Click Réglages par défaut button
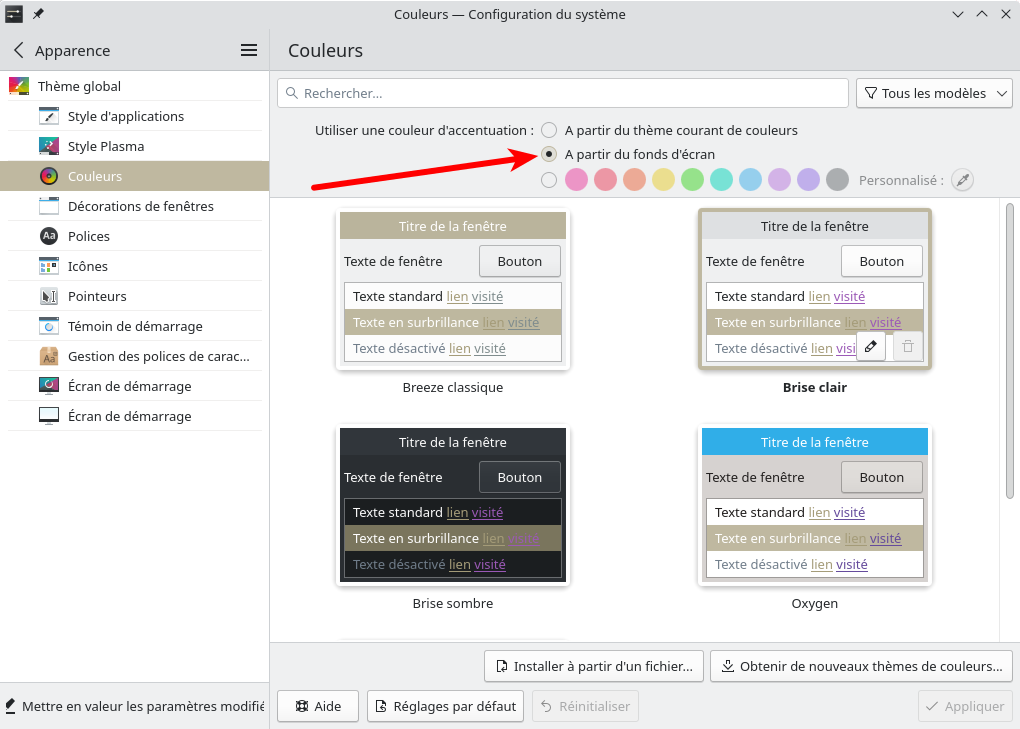Image resolution: width=1020 pixels, height=729 pixels. tap(446, 706)
